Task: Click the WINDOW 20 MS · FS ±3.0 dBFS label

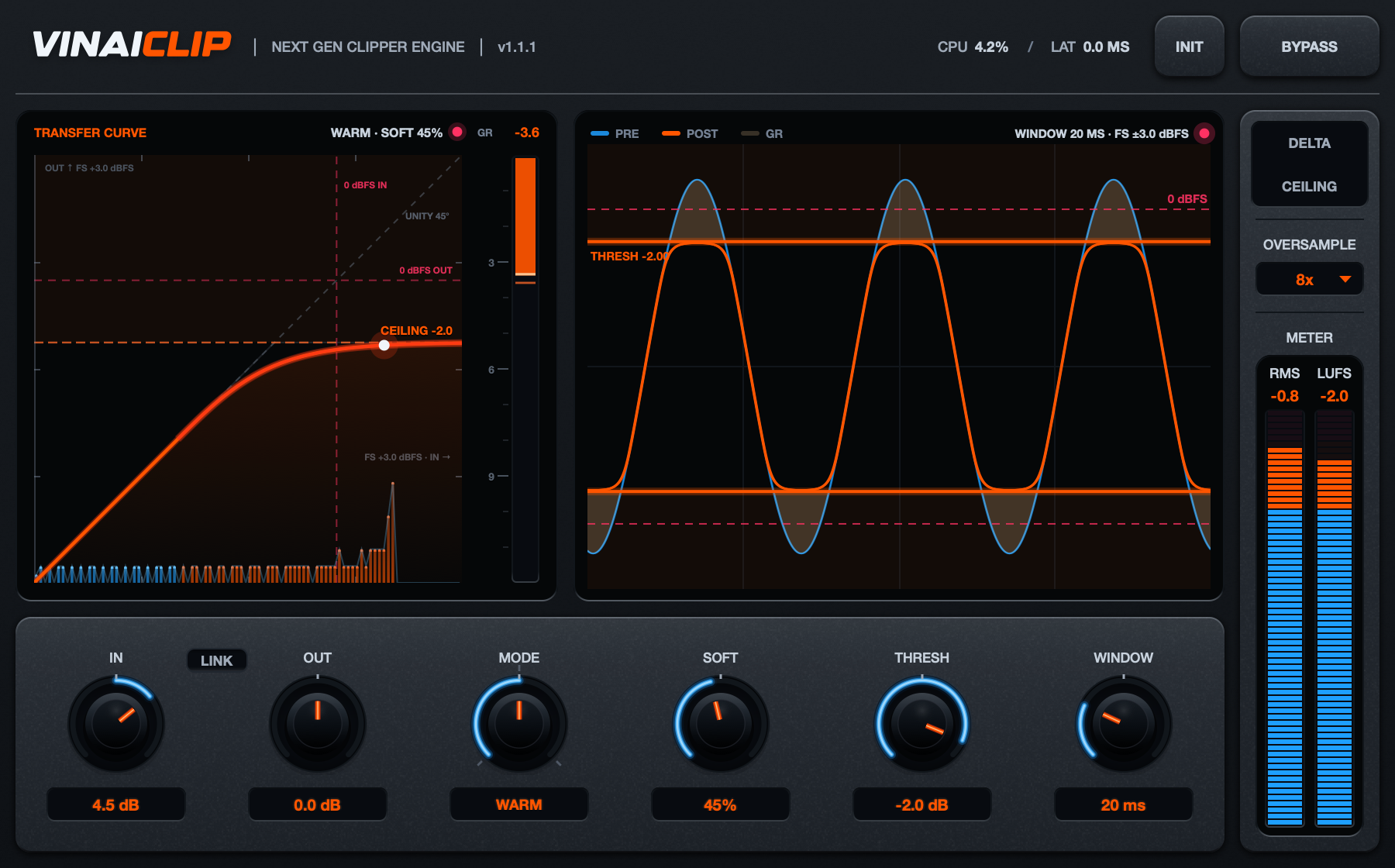Action: [x=1101, y=133]
